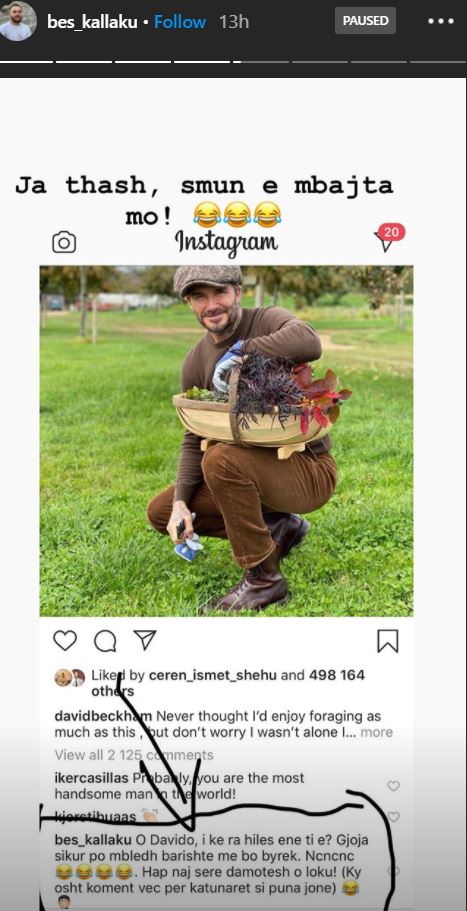
Task: Open bes_kallaku profile picture avatar
Action: click(18, 21)
